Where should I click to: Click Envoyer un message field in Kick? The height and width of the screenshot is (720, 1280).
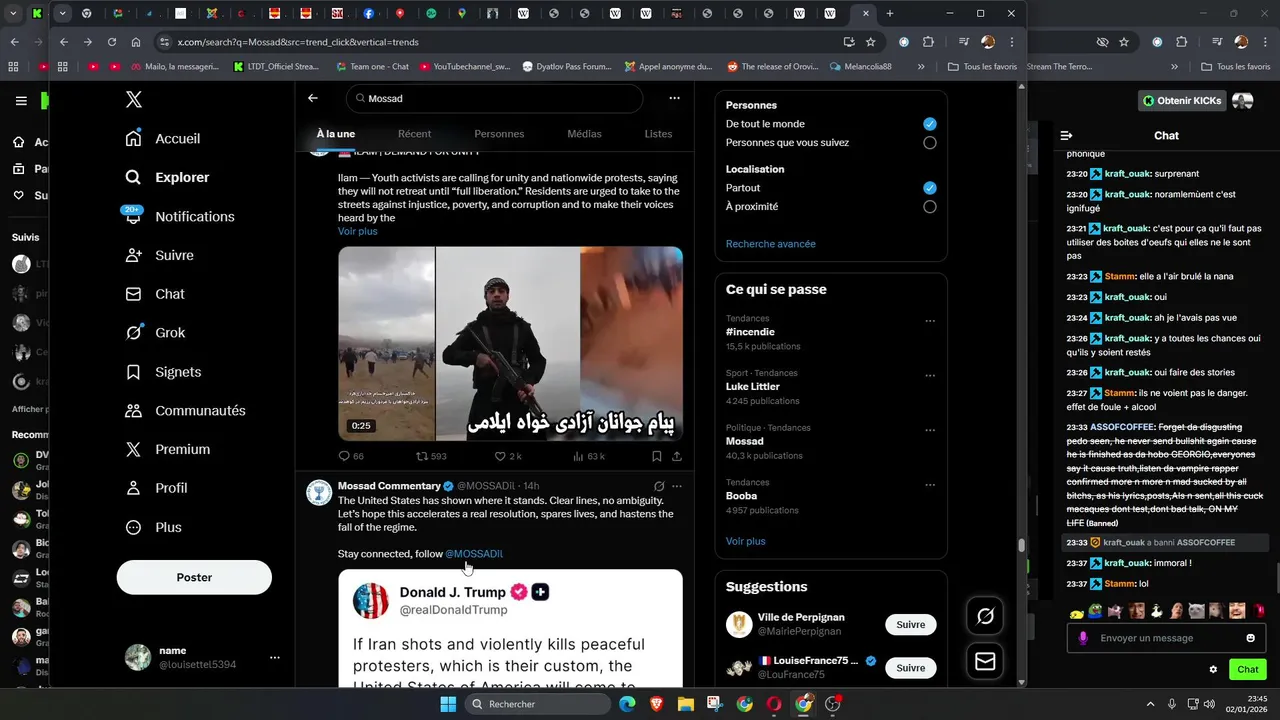1166,638
